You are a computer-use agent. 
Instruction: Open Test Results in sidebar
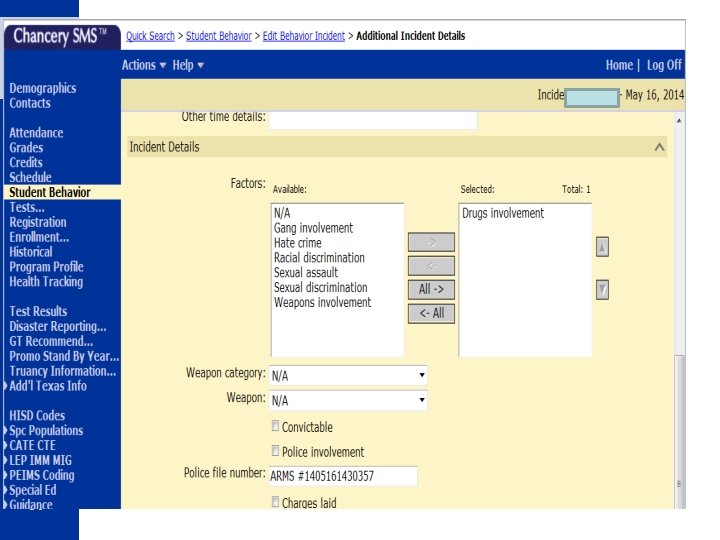38,311
